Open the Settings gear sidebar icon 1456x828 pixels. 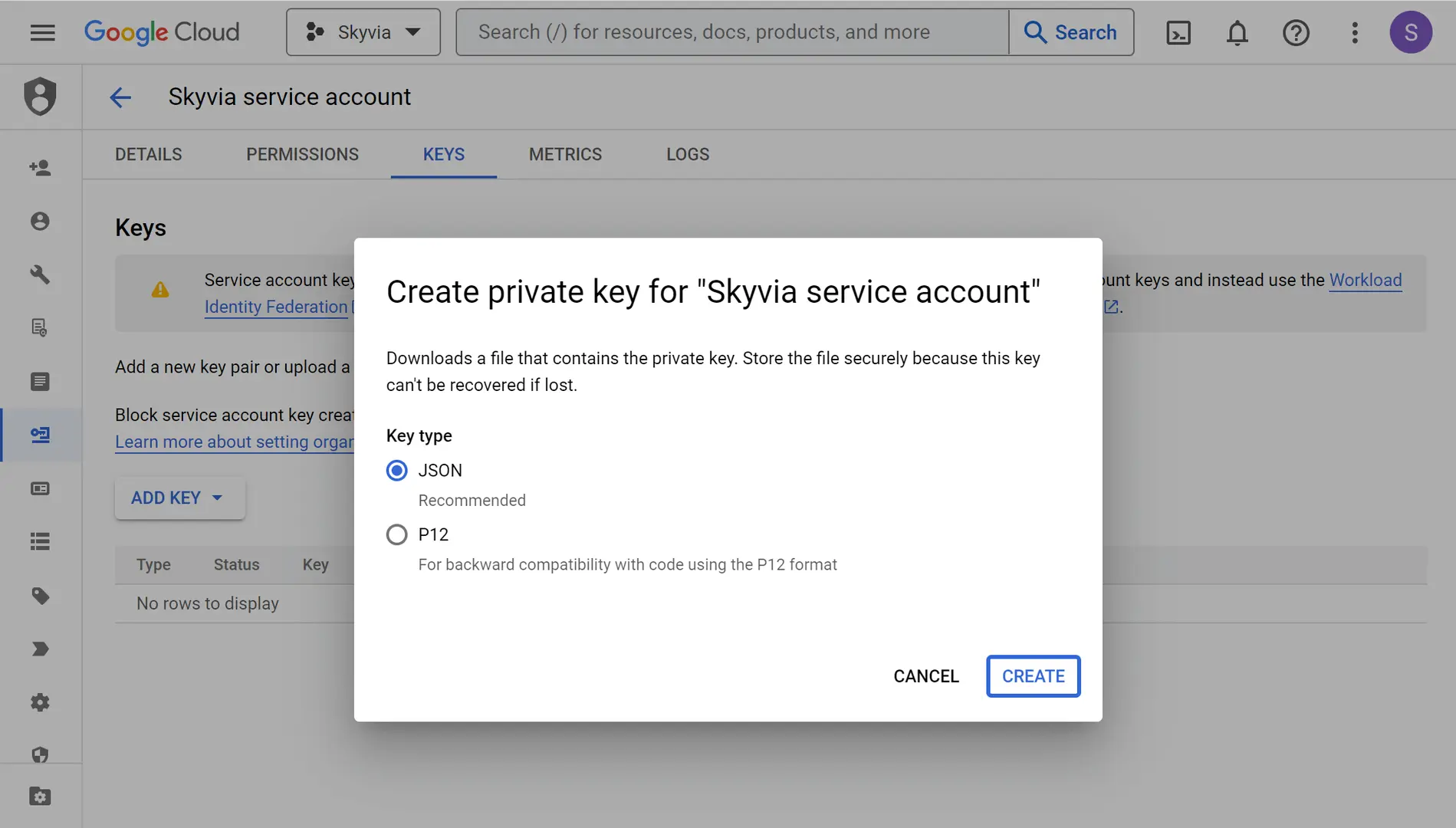(40, 703)
